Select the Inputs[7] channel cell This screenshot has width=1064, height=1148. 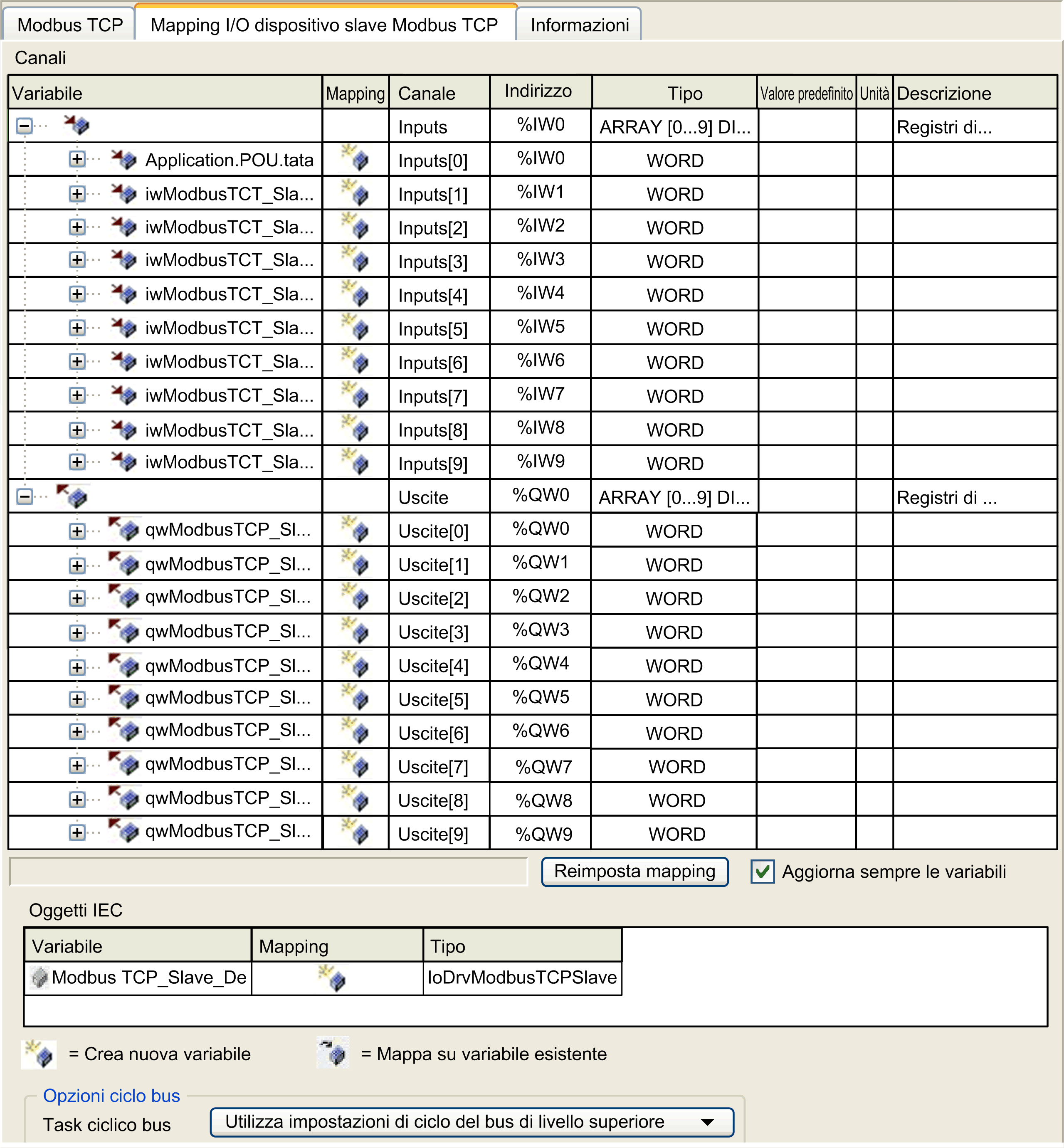pos(439,395)
